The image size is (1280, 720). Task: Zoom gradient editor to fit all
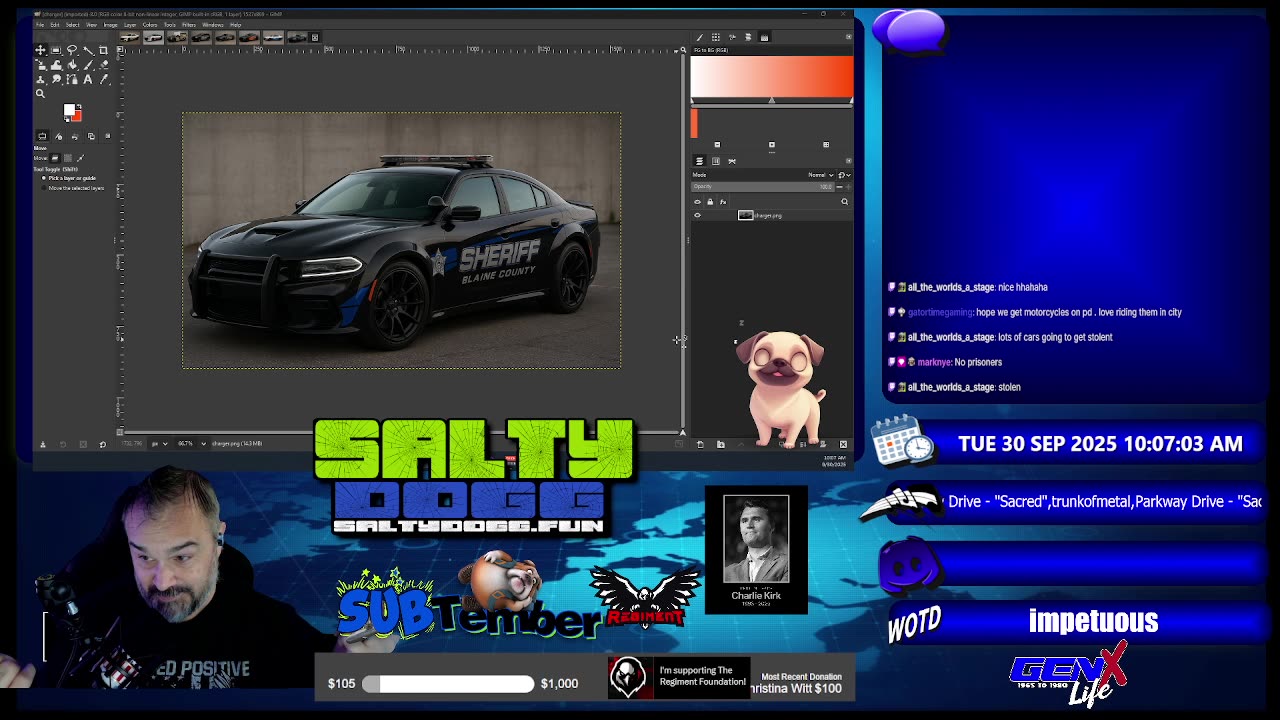tap(826, 144)
